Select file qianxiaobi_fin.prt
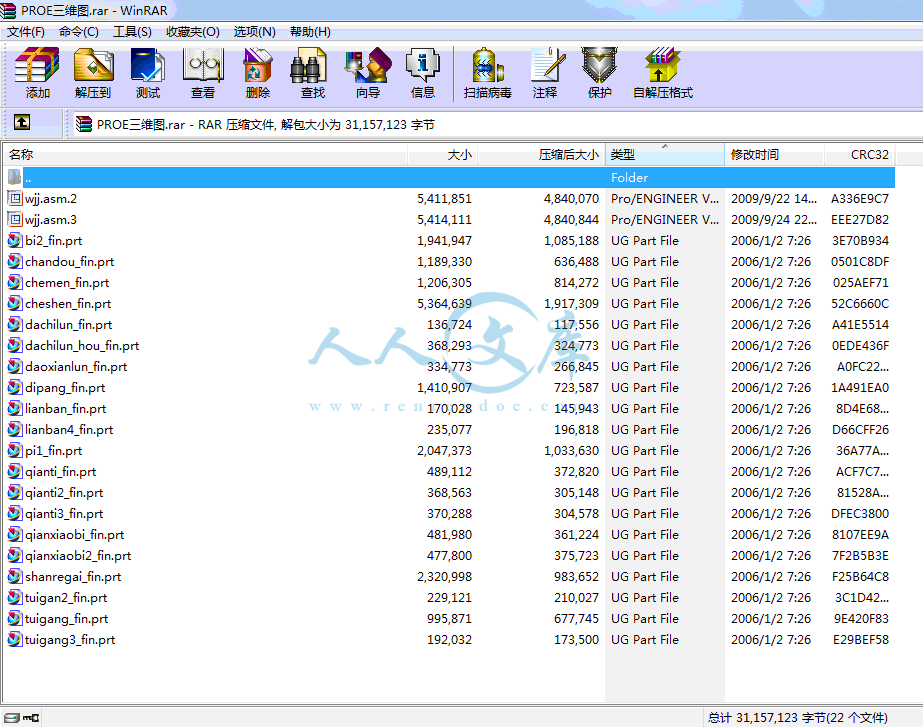Screen dimensions: 923x727 [x=75, y=535]
